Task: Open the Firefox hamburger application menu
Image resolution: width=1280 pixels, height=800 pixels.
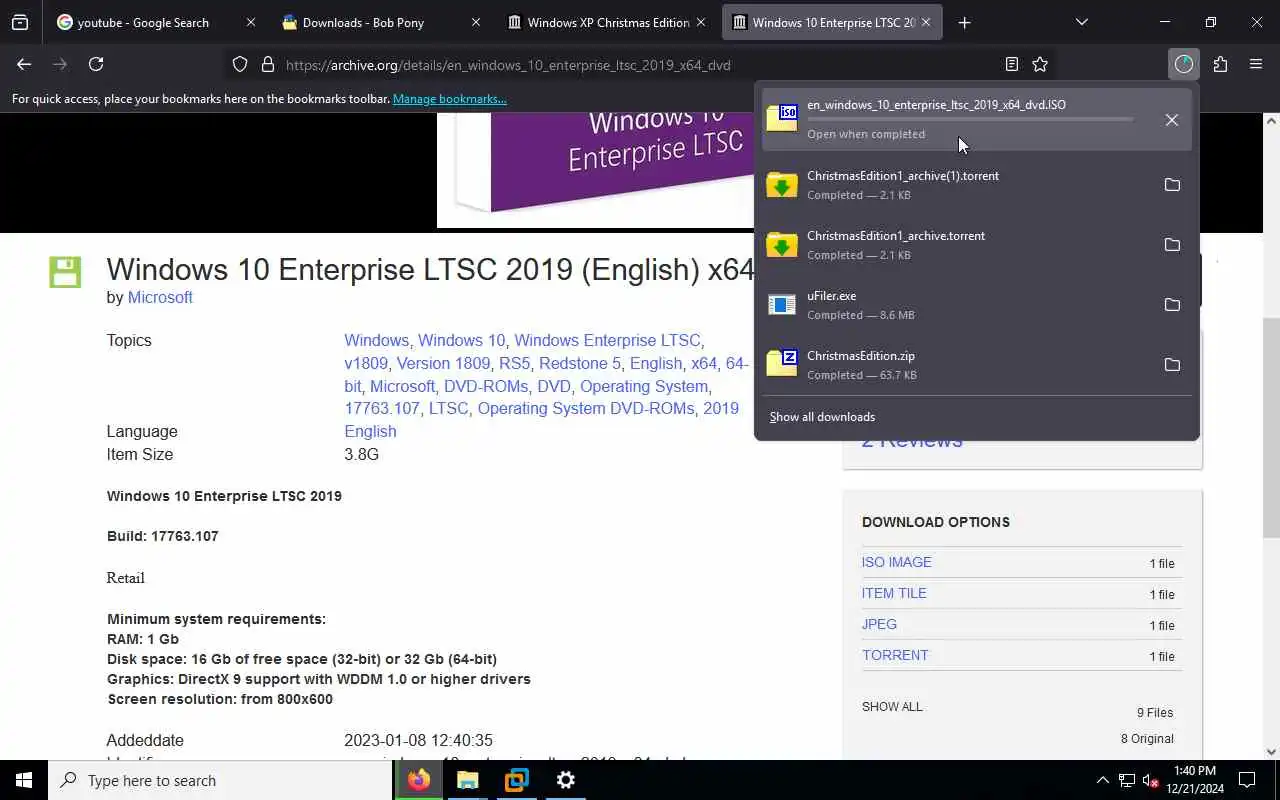Action: [1256, 64]
